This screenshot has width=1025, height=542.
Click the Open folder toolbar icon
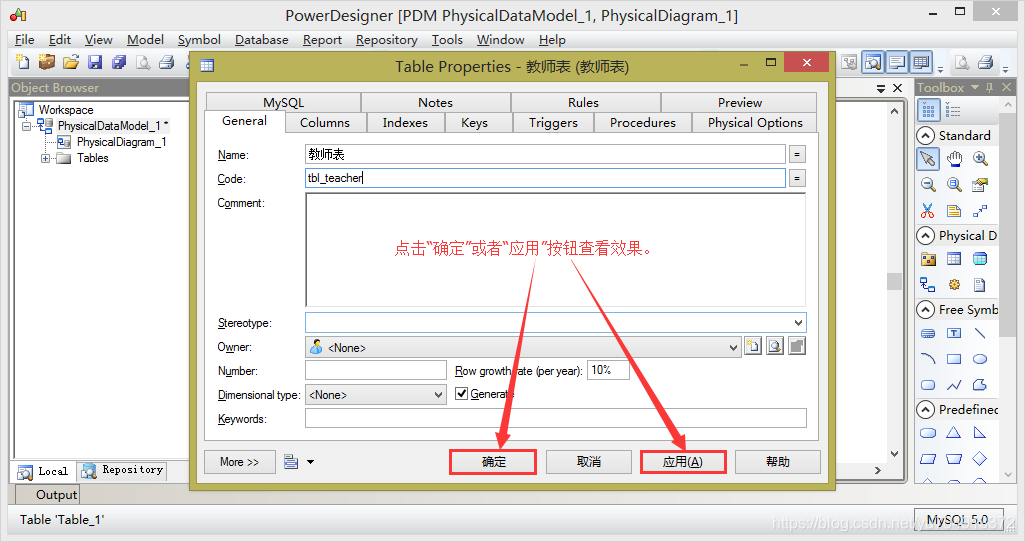pos(71,62)
